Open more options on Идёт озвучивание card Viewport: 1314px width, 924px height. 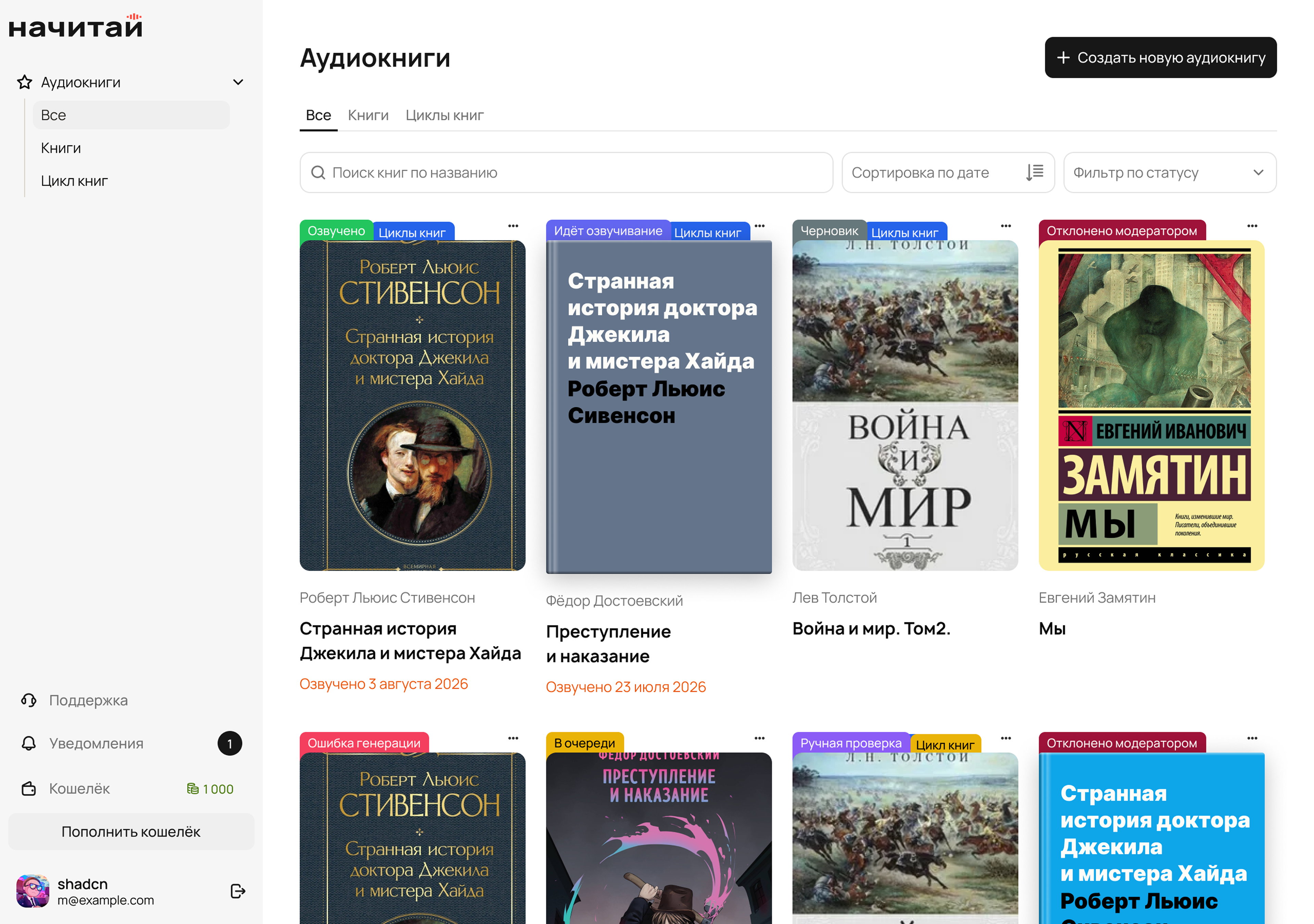pyautogui.click(x=759, y=226)
